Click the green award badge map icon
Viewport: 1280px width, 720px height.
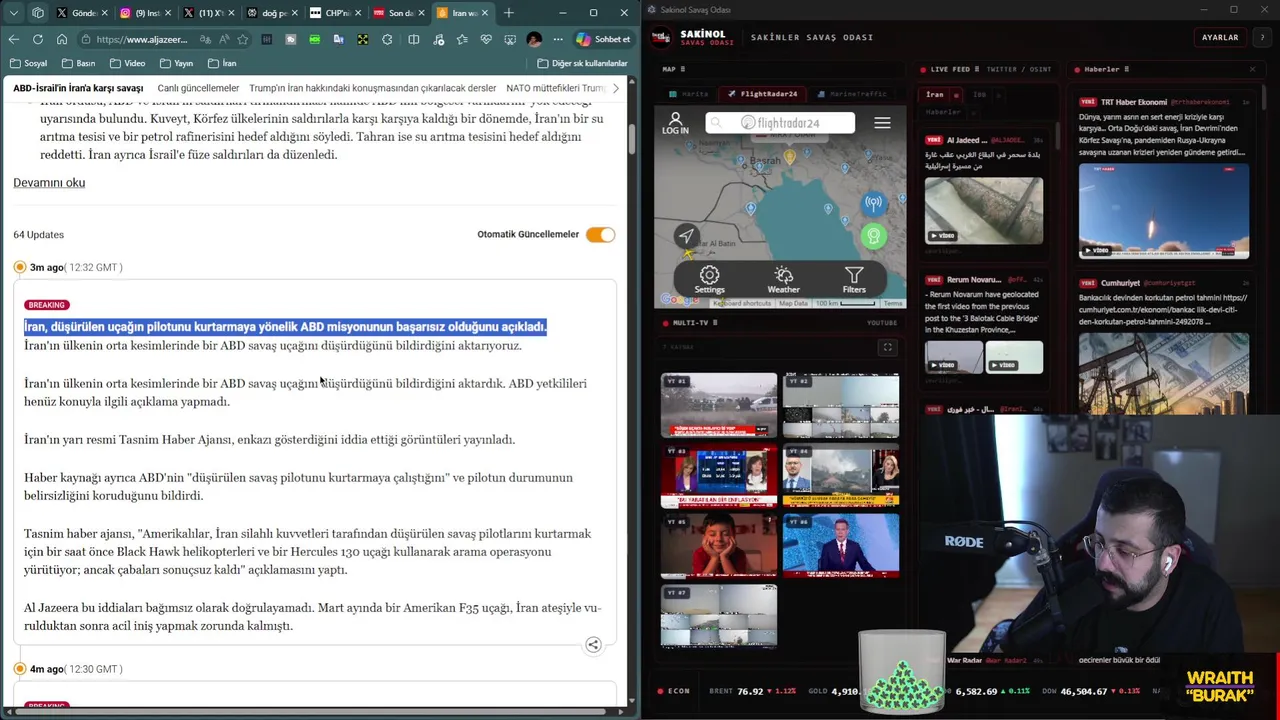(x=874, y=236)
